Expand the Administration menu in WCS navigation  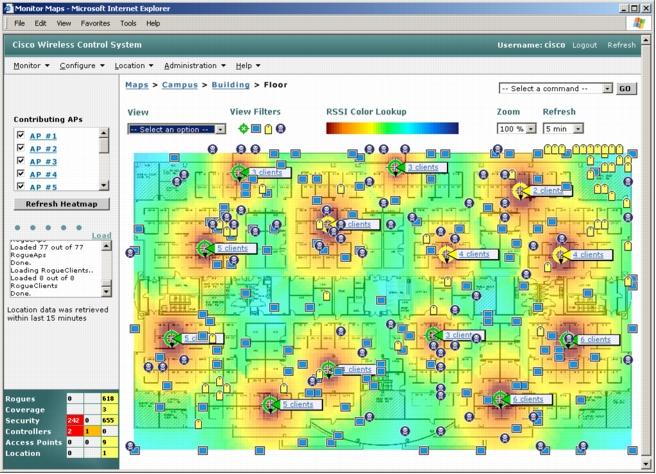point(195,66)
